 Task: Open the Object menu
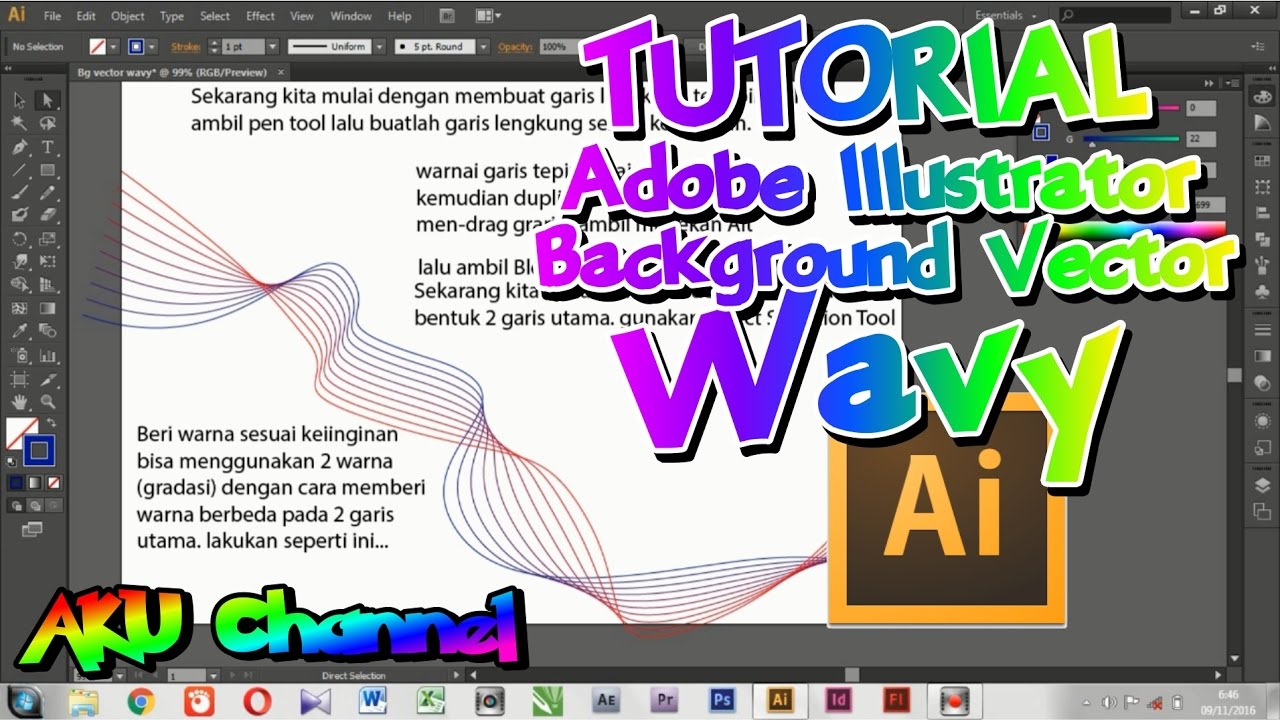[x=127, y=16]
